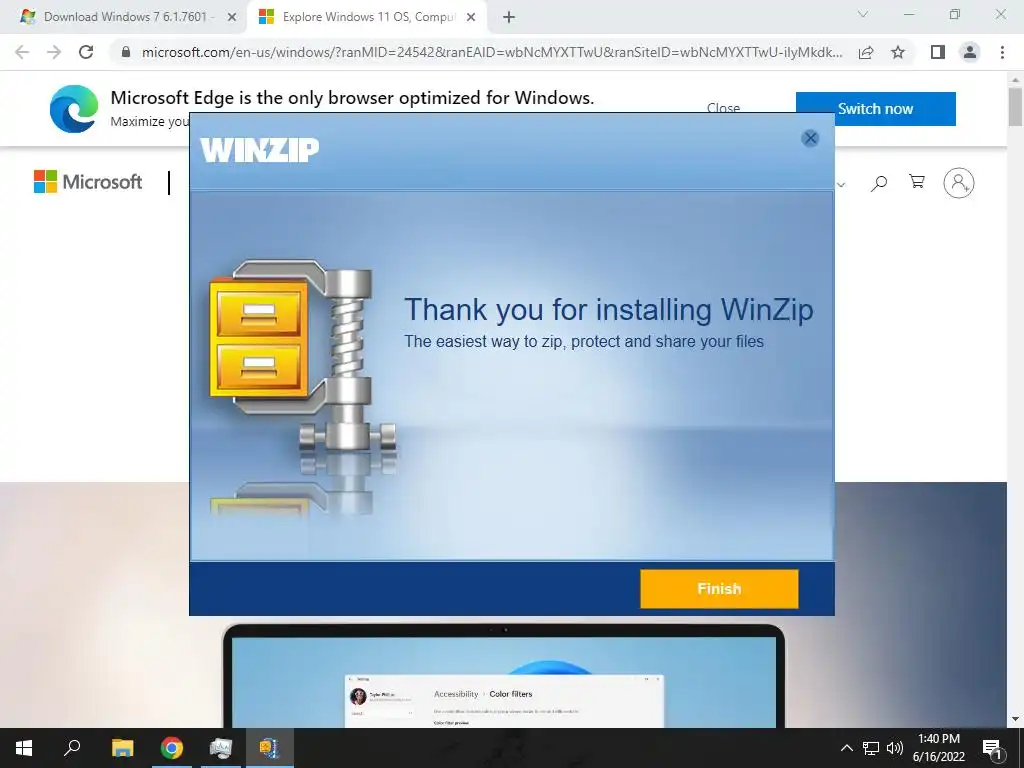This screenshot has height=768, width=1024.
Task: Open taskbar search magnifier
Action: click(72, 748)
